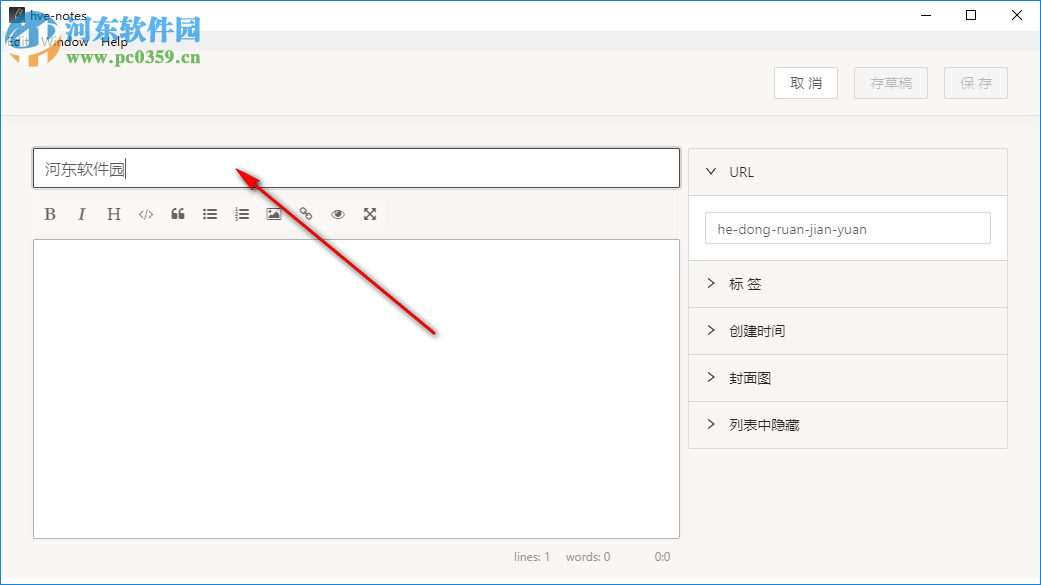Screen dimensions: 1041x585
Task: Expand the 标签 section
Action: pos(848,284)
